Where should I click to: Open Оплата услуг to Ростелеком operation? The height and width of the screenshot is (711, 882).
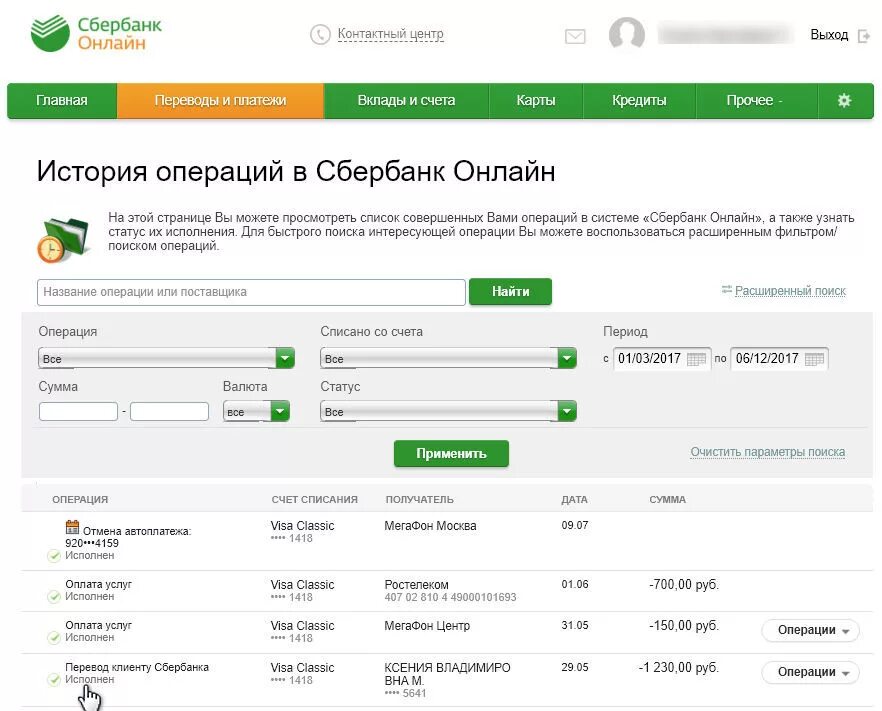click(98, 584)
